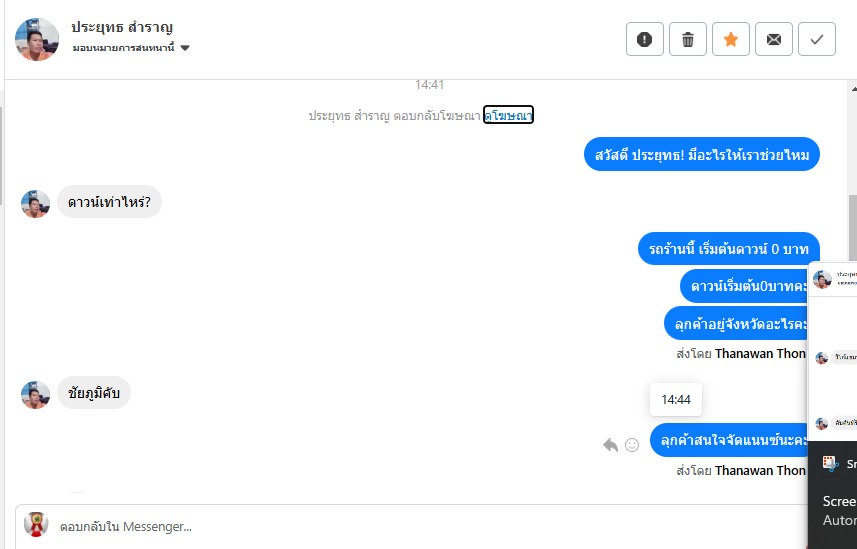Open ประยุทธ สำราญ profile picture in header
Image resolution: width=857 pixels, height=549 pixels.
coord(37,39)
